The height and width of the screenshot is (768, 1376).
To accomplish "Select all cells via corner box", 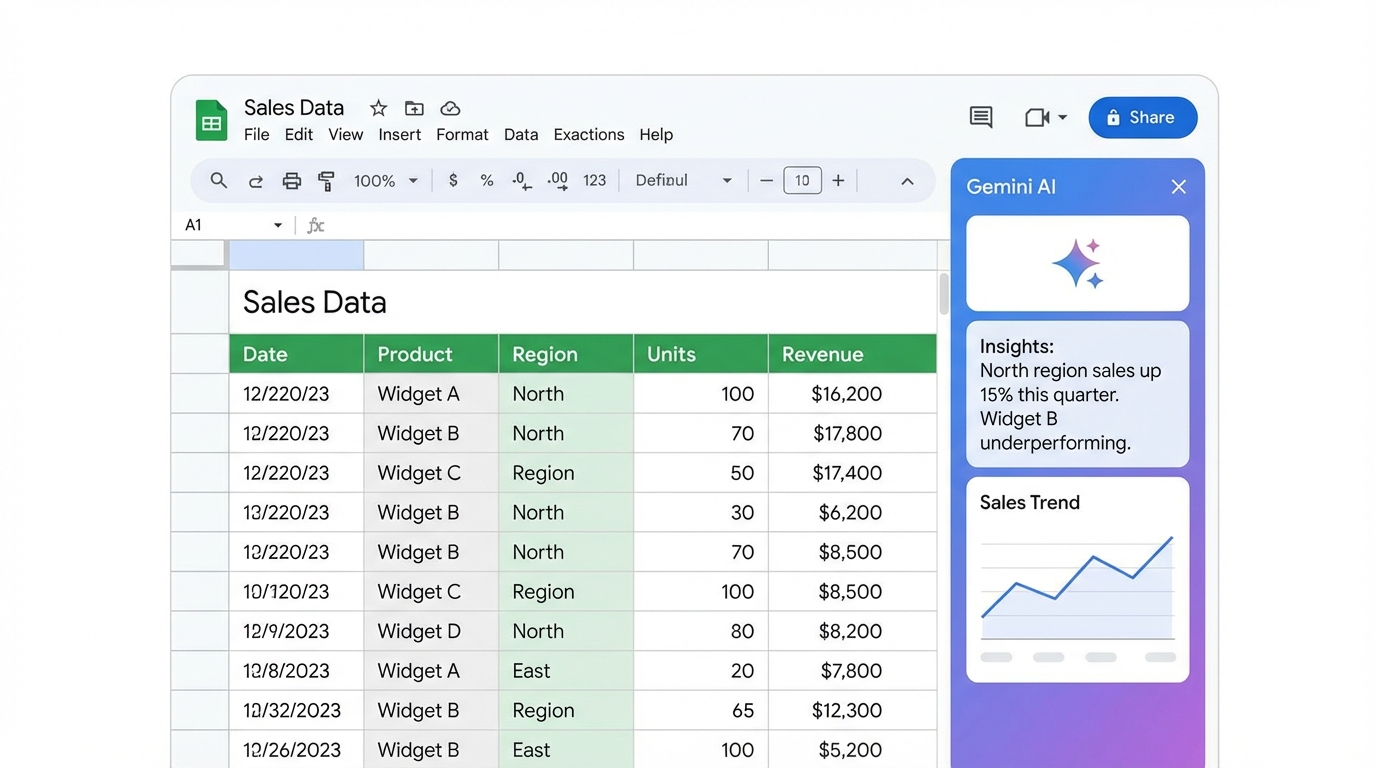I will click(x=199, y=254).
